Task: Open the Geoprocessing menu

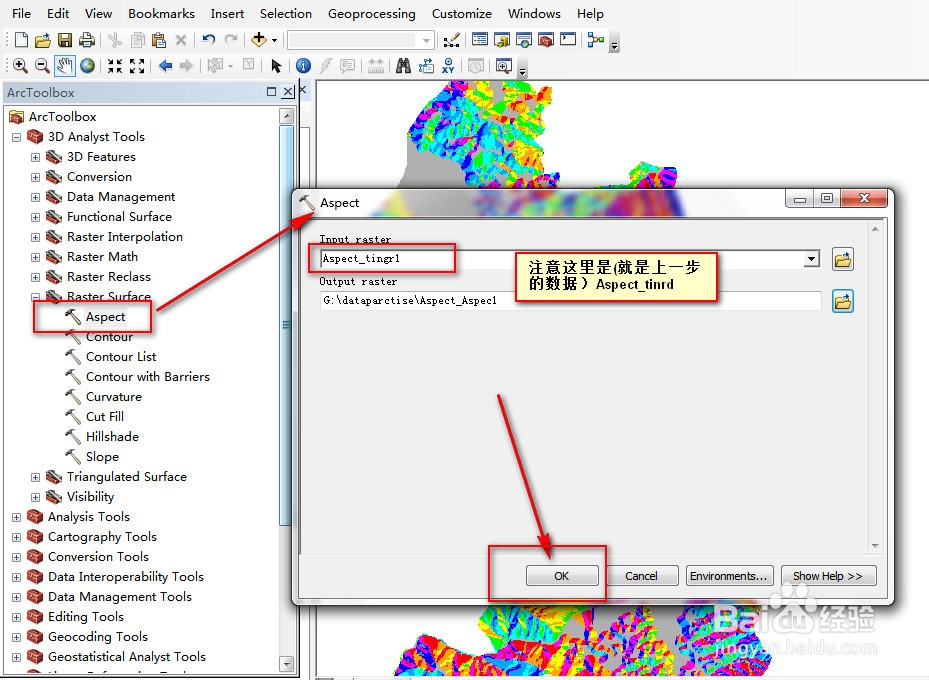Action: [371, 13]
